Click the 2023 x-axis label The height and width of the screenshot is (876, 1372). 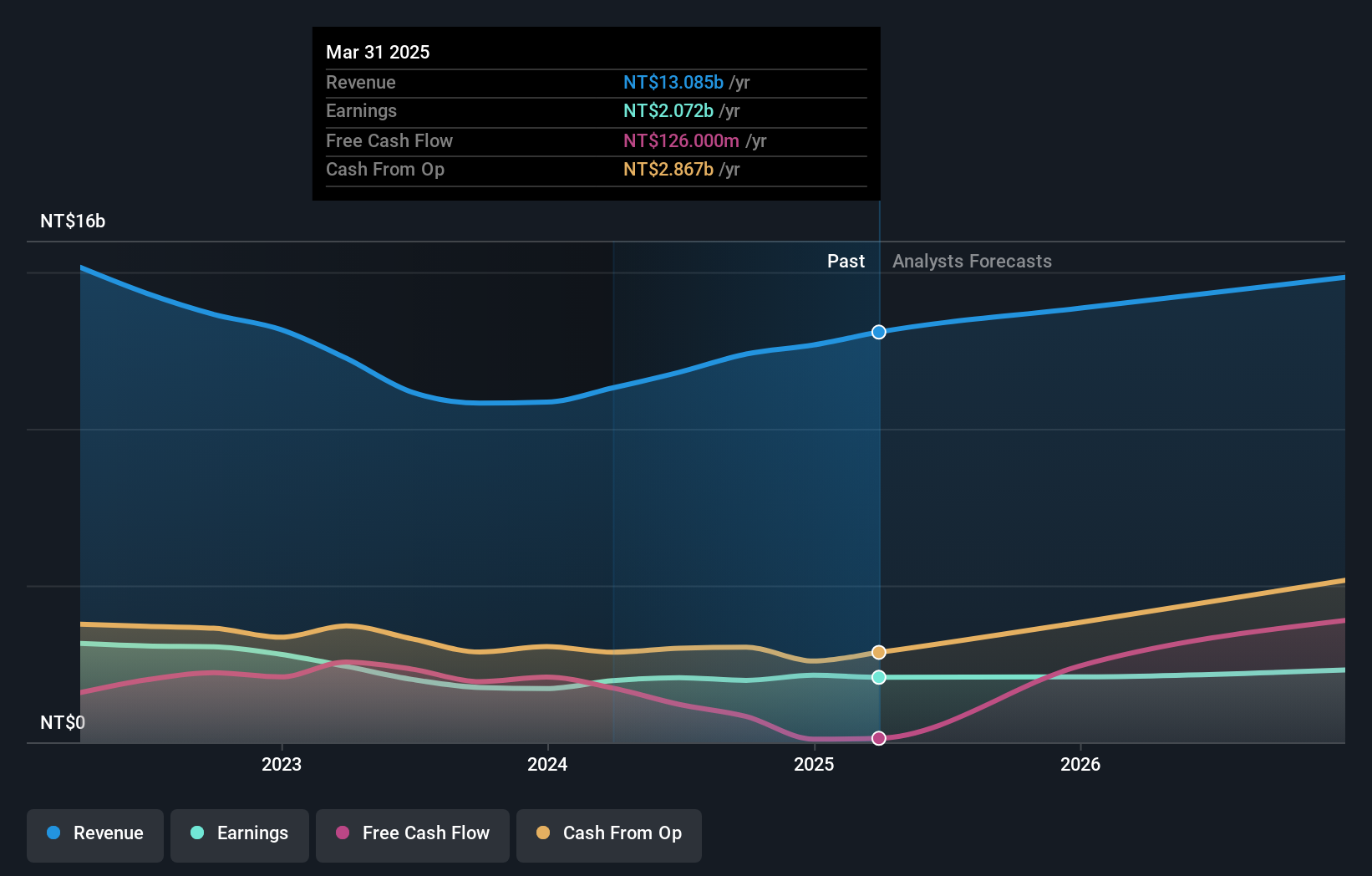tap(282, 764)
